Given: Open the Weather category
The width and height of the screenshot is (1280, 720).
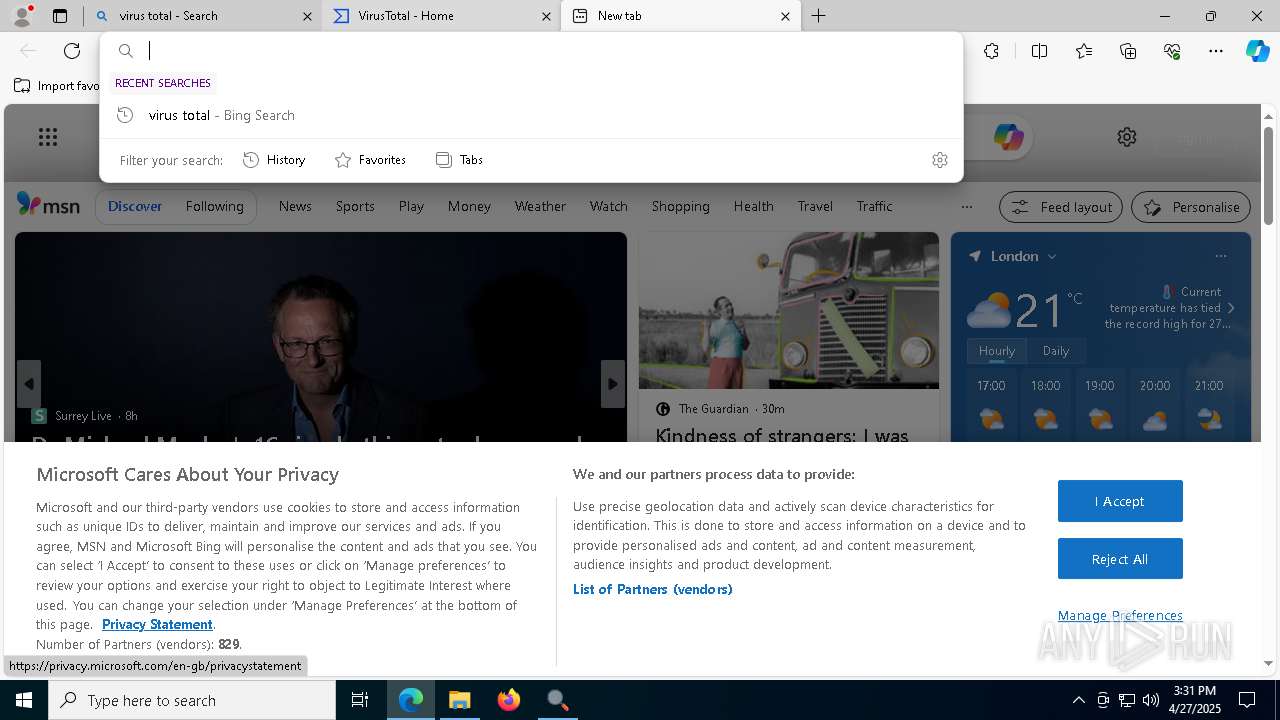Looking at the screenshot, I should [x=540, y=206].
